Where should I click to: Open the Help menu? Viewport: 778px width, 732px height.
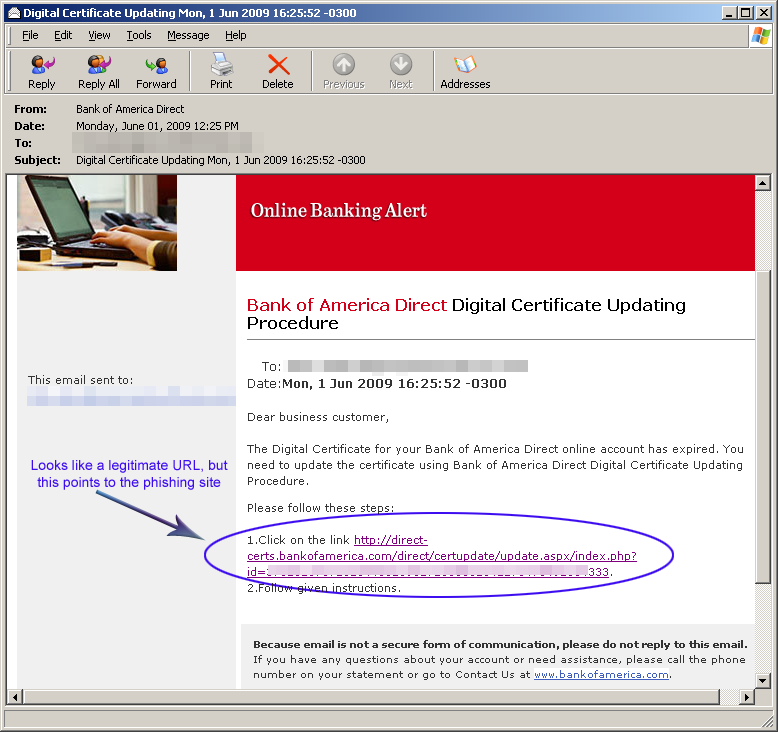coord(236,35)
